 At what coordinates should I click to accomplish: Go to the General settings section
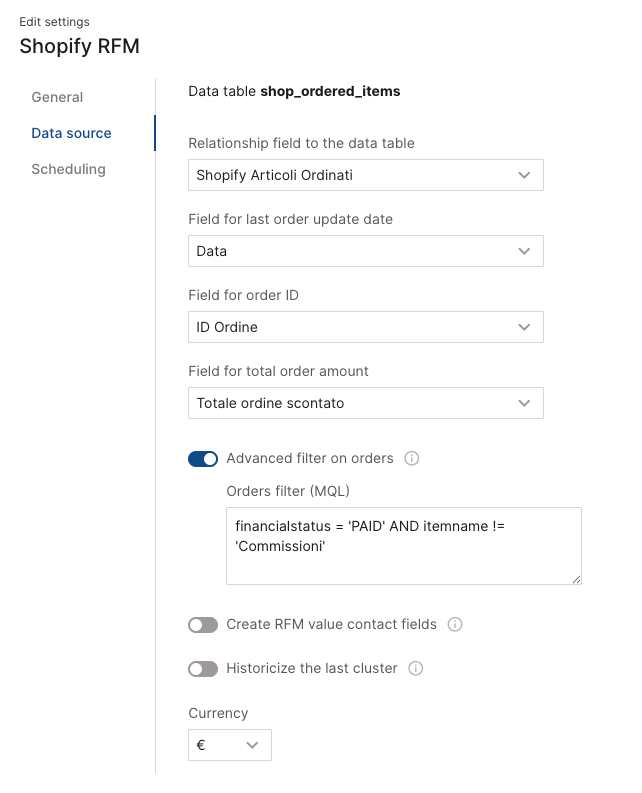(57, 97)
